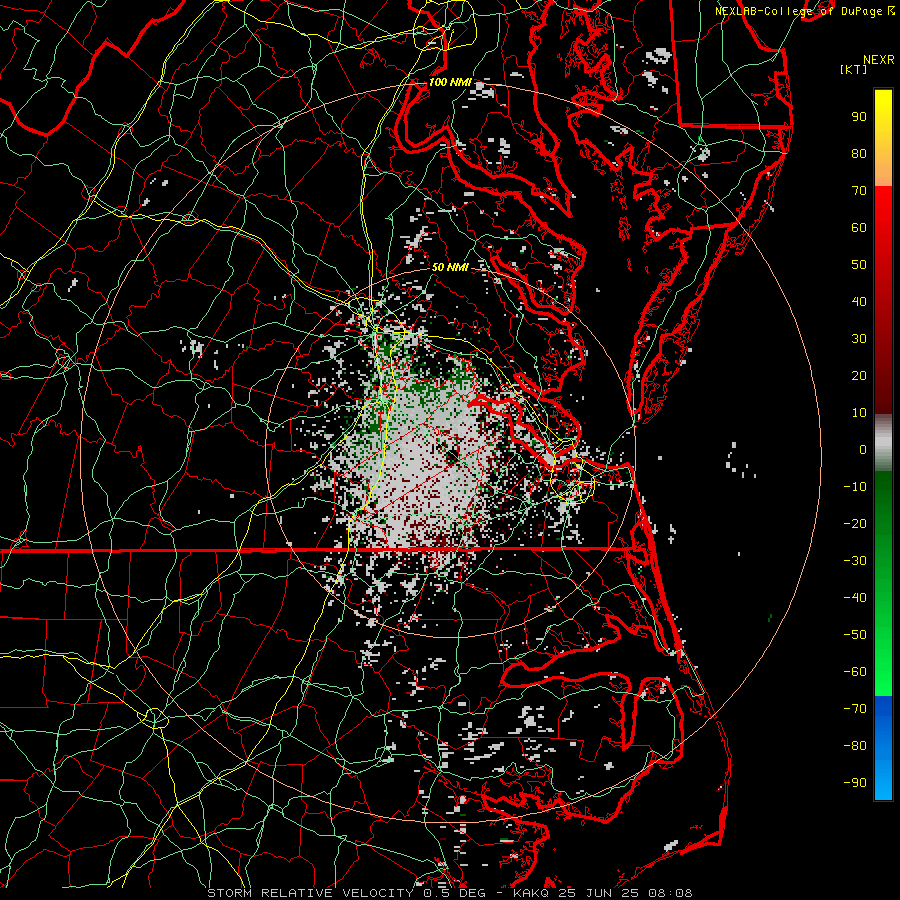Image resolution: width=900 pixels, height=900 pixels.
Task: Click the 10 value on the velocity scale
Action: [859, 413]
